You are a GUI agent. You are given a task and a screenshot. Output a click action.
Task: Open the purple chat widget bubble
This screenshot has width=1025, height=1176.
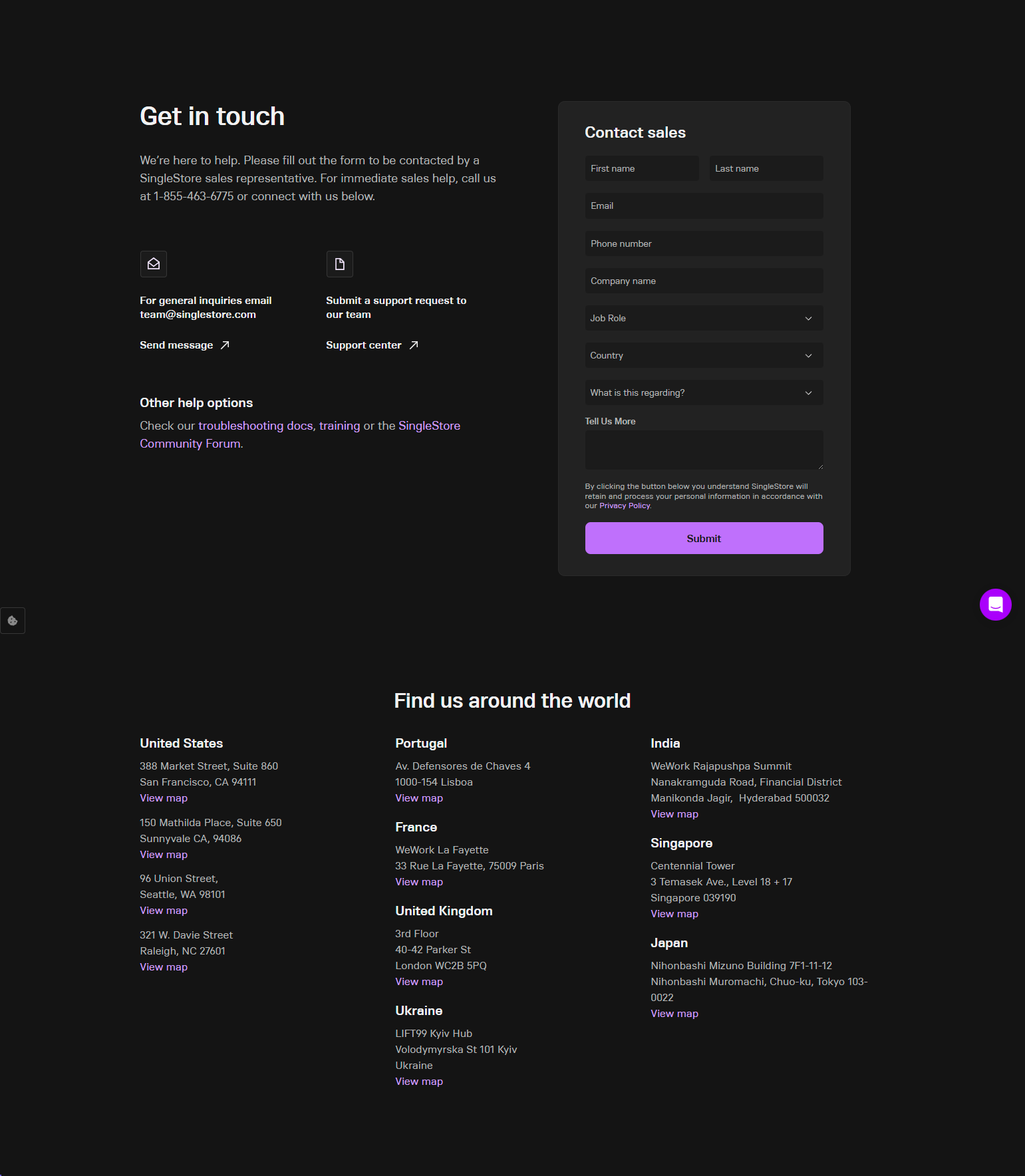tap(995, 605)
